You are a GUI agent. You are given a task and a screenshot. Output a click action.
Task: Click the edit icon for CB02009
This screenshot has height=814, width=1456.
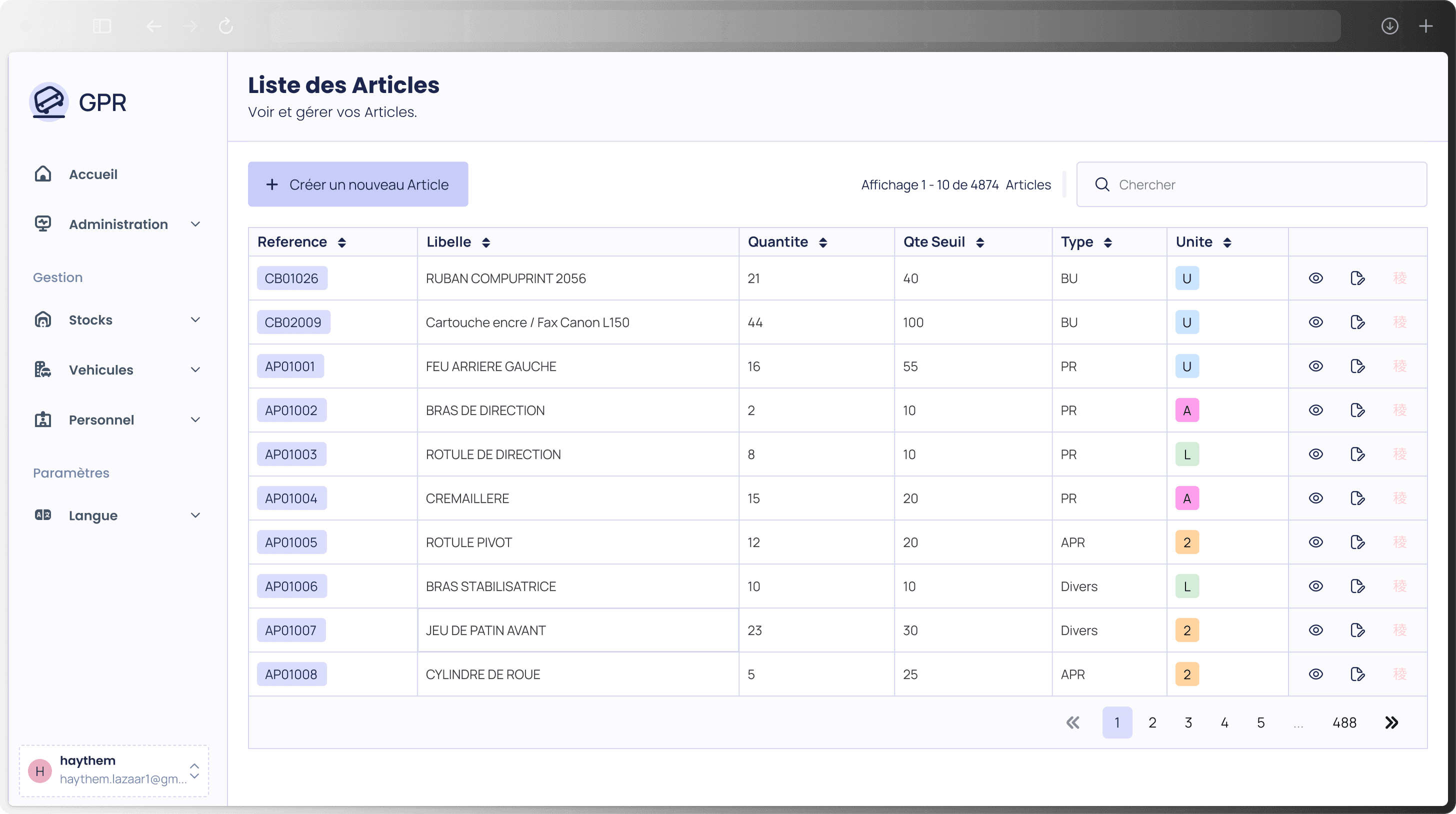click(1358, 322)
